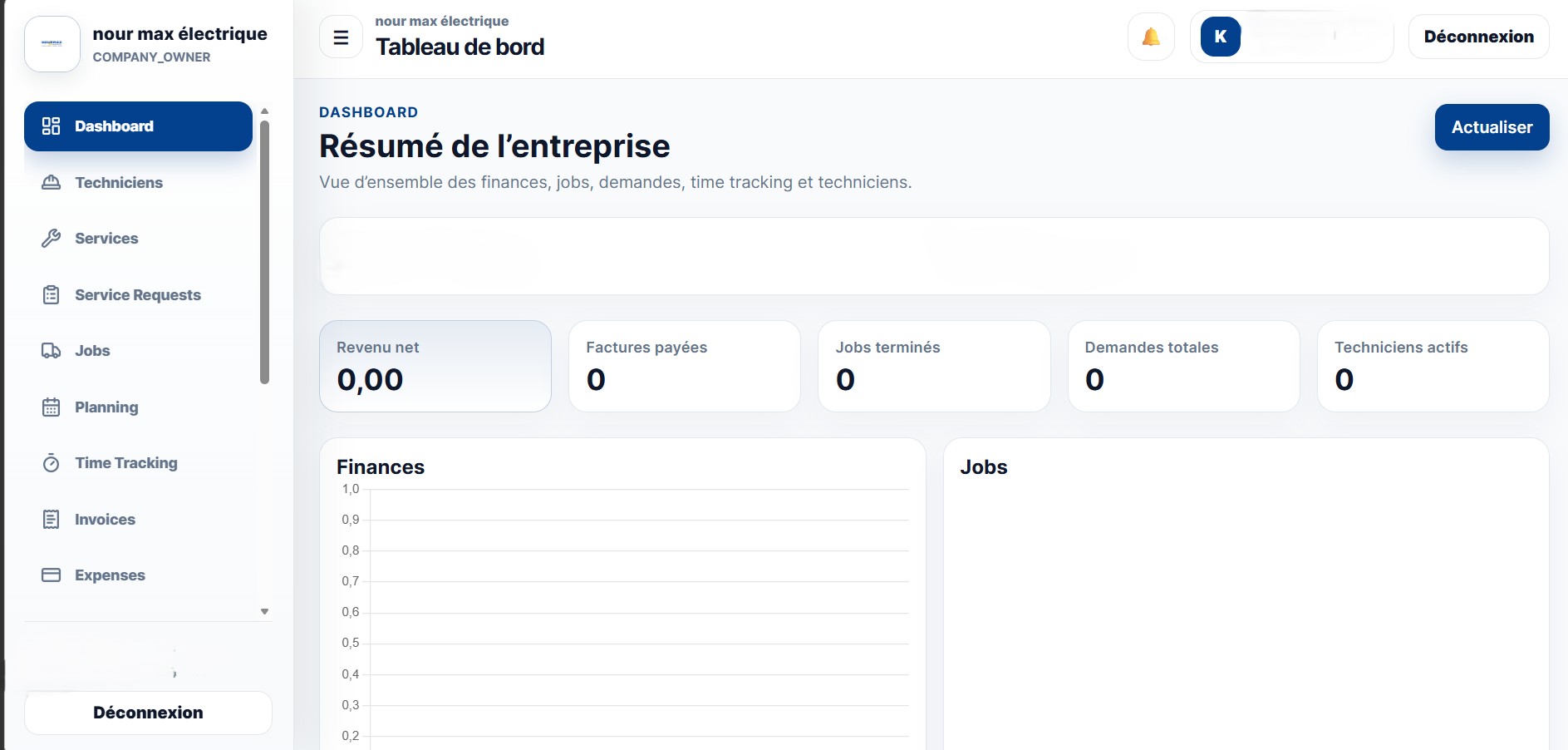The width and height of the screenshot is (1568, 750).
Task: Open Time Tracking page
Action: point(138,463)
